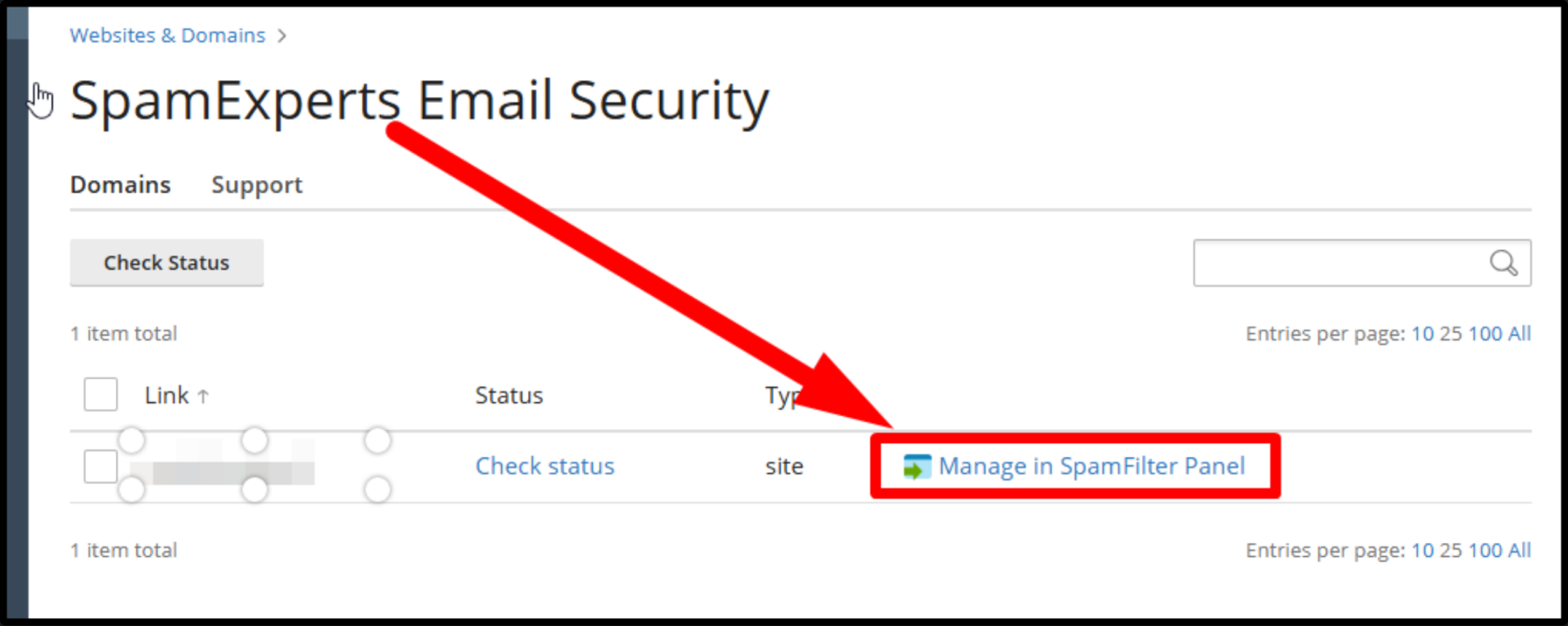Image resolution: width=1568 pixels, height=626 pixels.
Task: Open the Domains tab
Action: click(x=120, y=185)
